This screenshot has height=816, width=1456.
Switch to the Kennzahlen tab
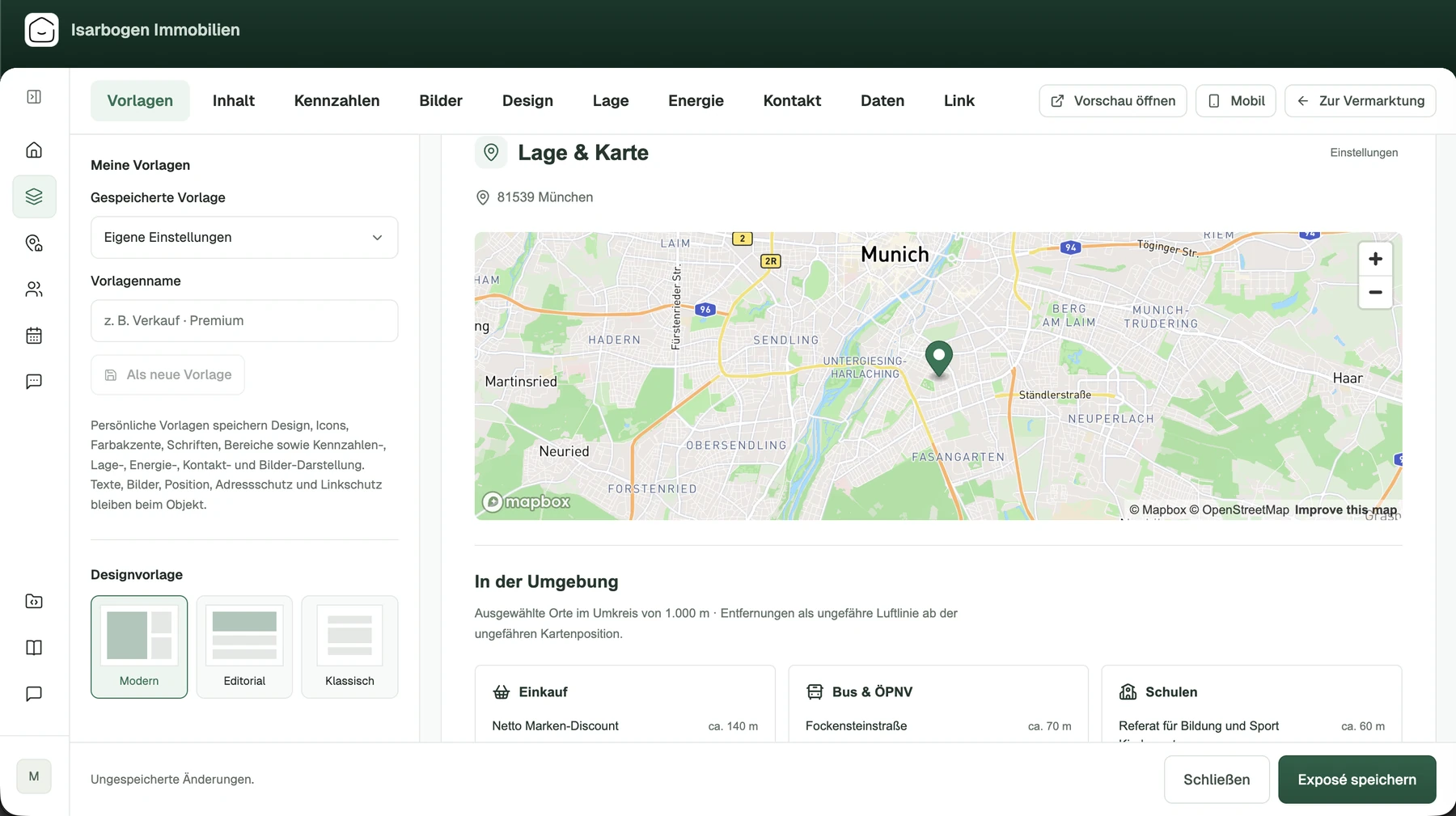(337, 101)
